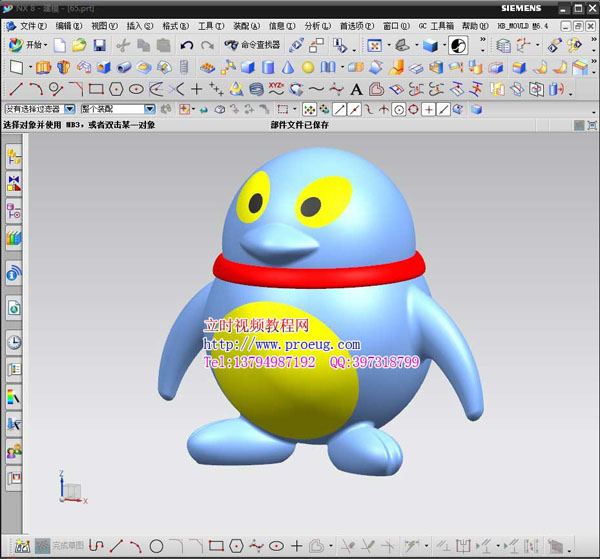The height and width of the screenshot is (559, 600).
Task: Open the 插入(S) menu
Action: click(140, 26)
